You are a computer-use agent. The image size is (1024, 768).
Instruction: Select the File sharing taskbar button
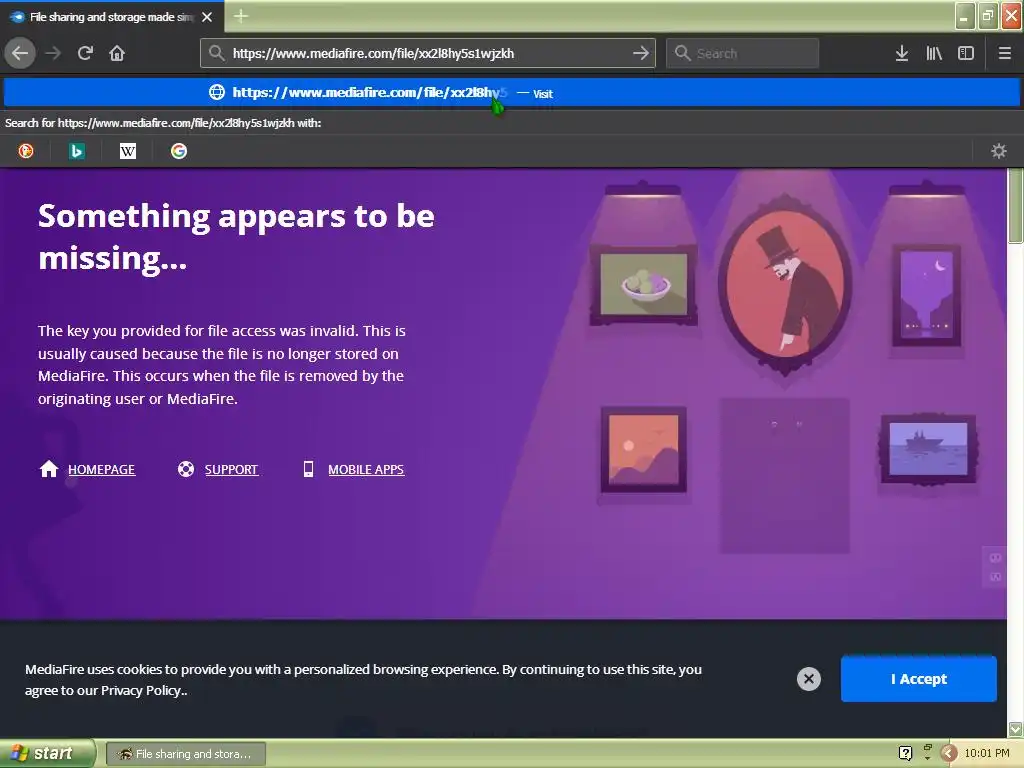[185, 754]
